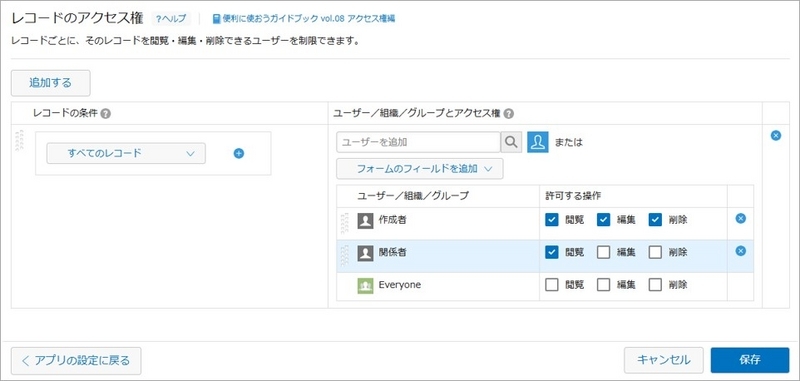The width and height of the screenshot is (800, 381).
Task: Click the magnifier icon beside the user search box
Action: [511, 142]
